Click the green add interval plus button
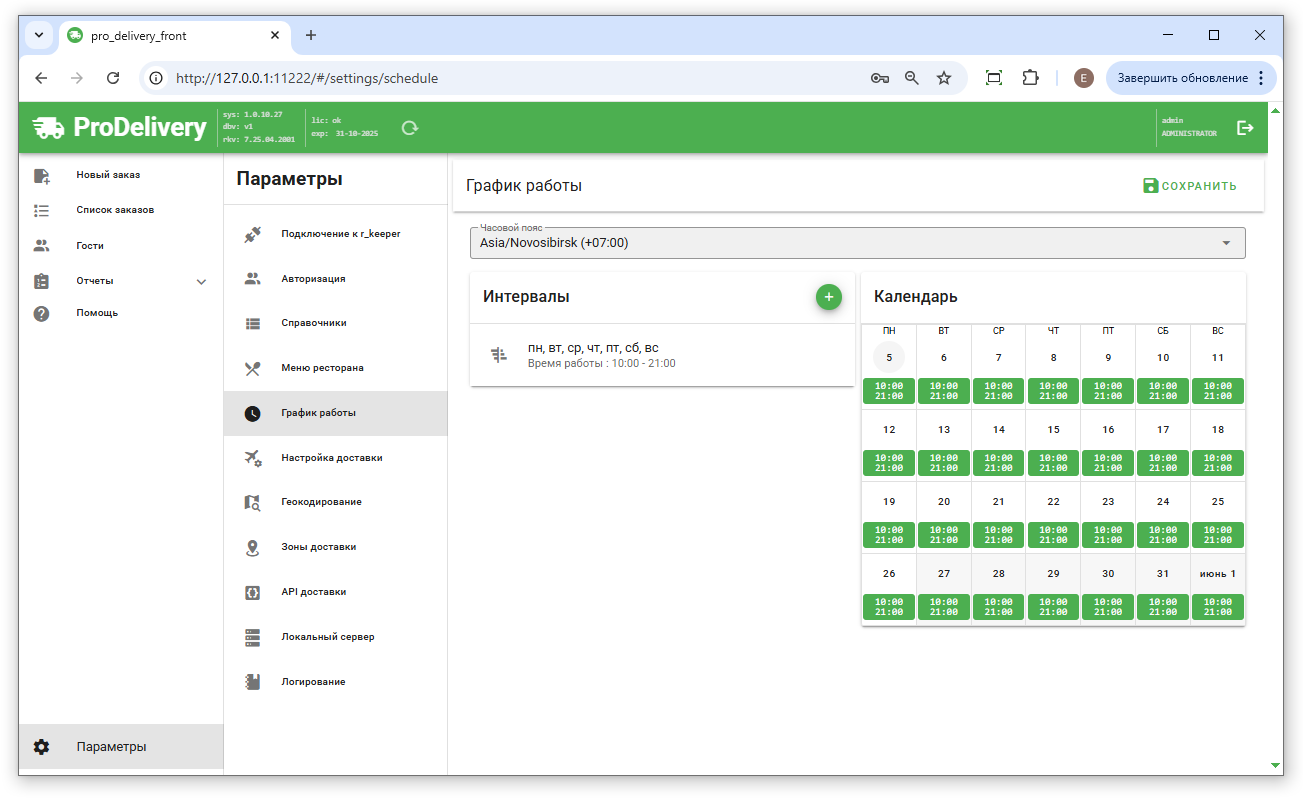Viewport: 1303px width, 800px height. coord(828,297)
